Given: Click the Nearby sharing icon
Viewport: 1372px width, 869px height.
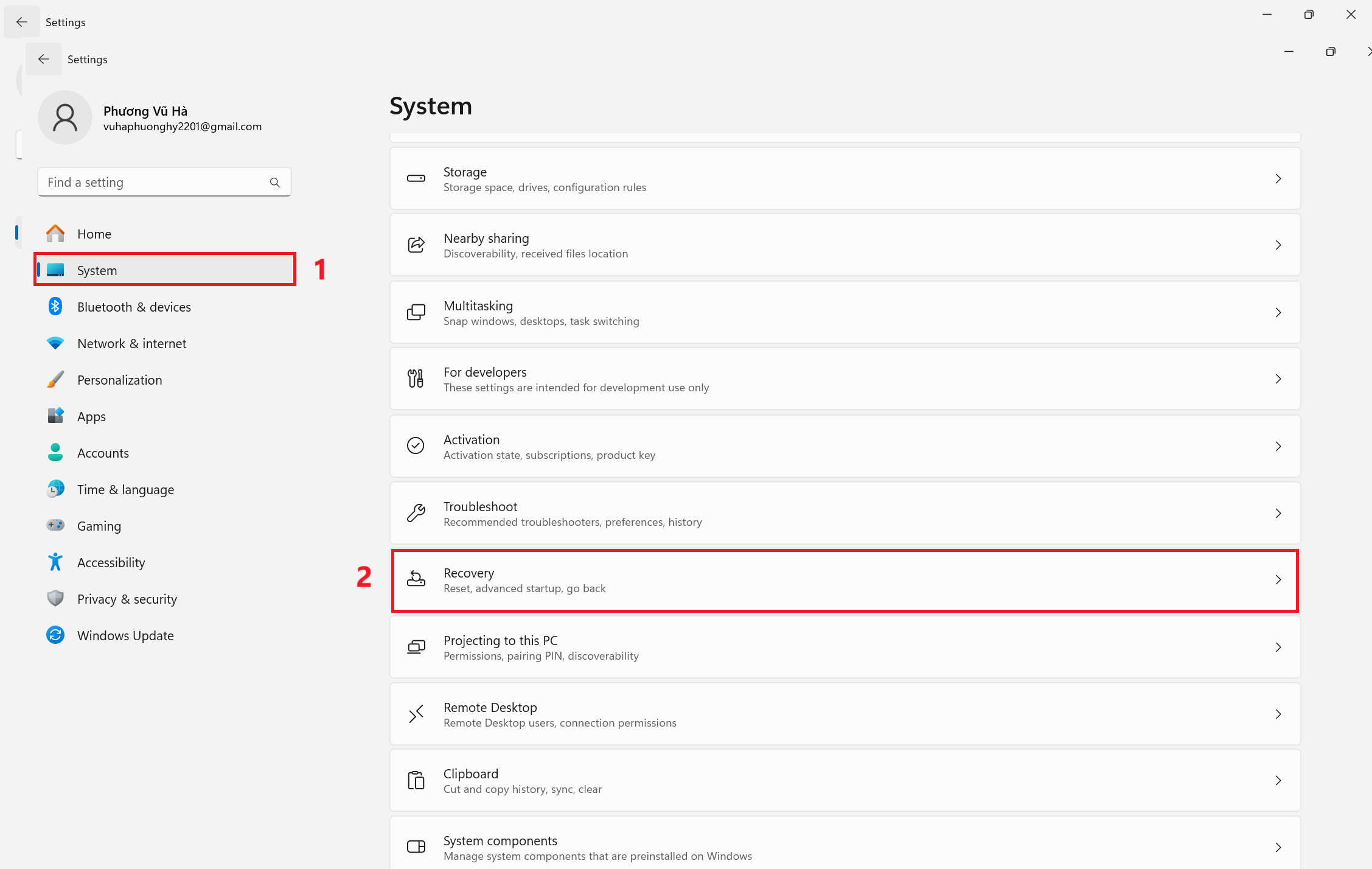Looking at the screenshot, I should 417,244.
